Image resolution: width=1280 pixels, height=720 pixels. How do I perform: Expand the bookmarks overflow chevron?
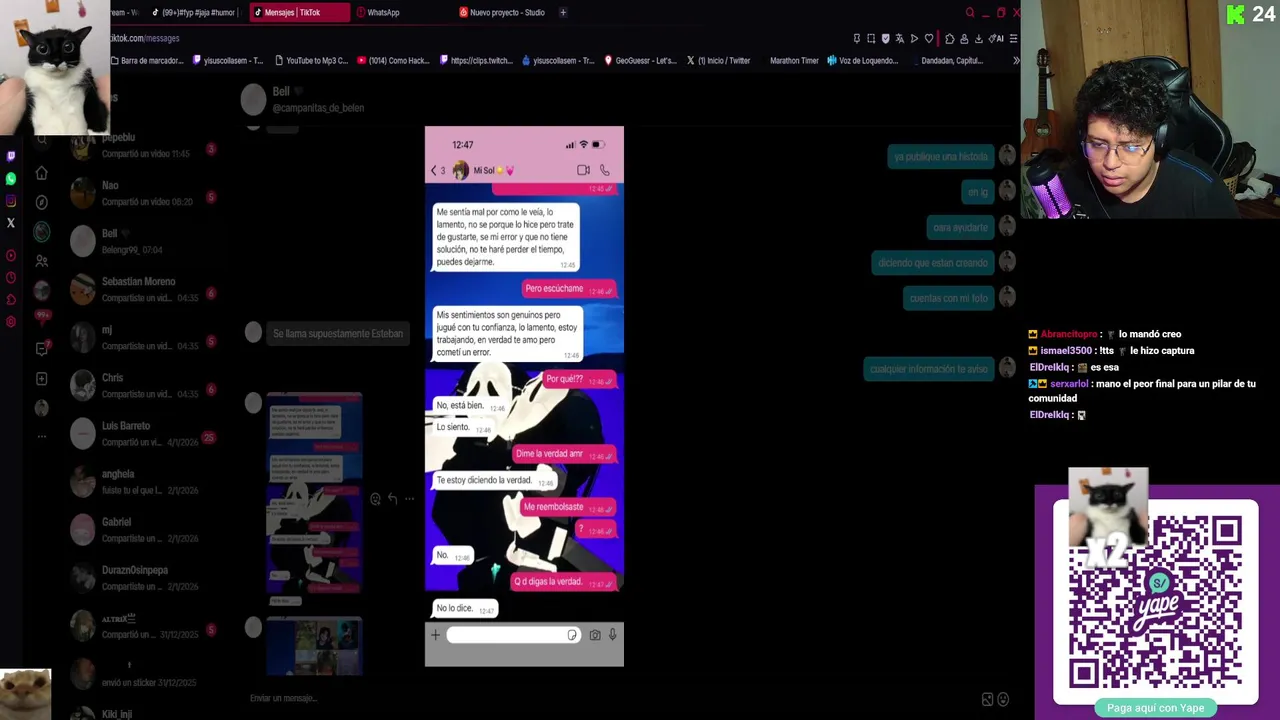(1015, 60)
